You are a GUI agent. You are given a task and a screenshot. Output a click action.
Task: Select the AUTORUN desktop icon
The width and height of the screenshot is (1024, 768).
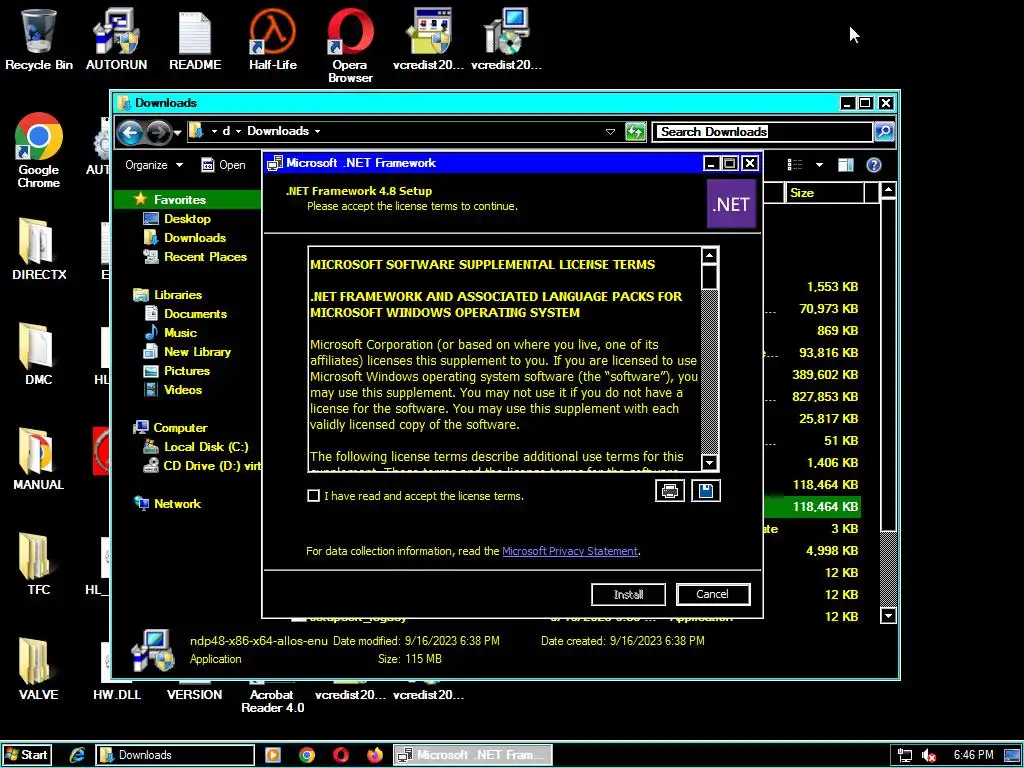pos(116,39)
